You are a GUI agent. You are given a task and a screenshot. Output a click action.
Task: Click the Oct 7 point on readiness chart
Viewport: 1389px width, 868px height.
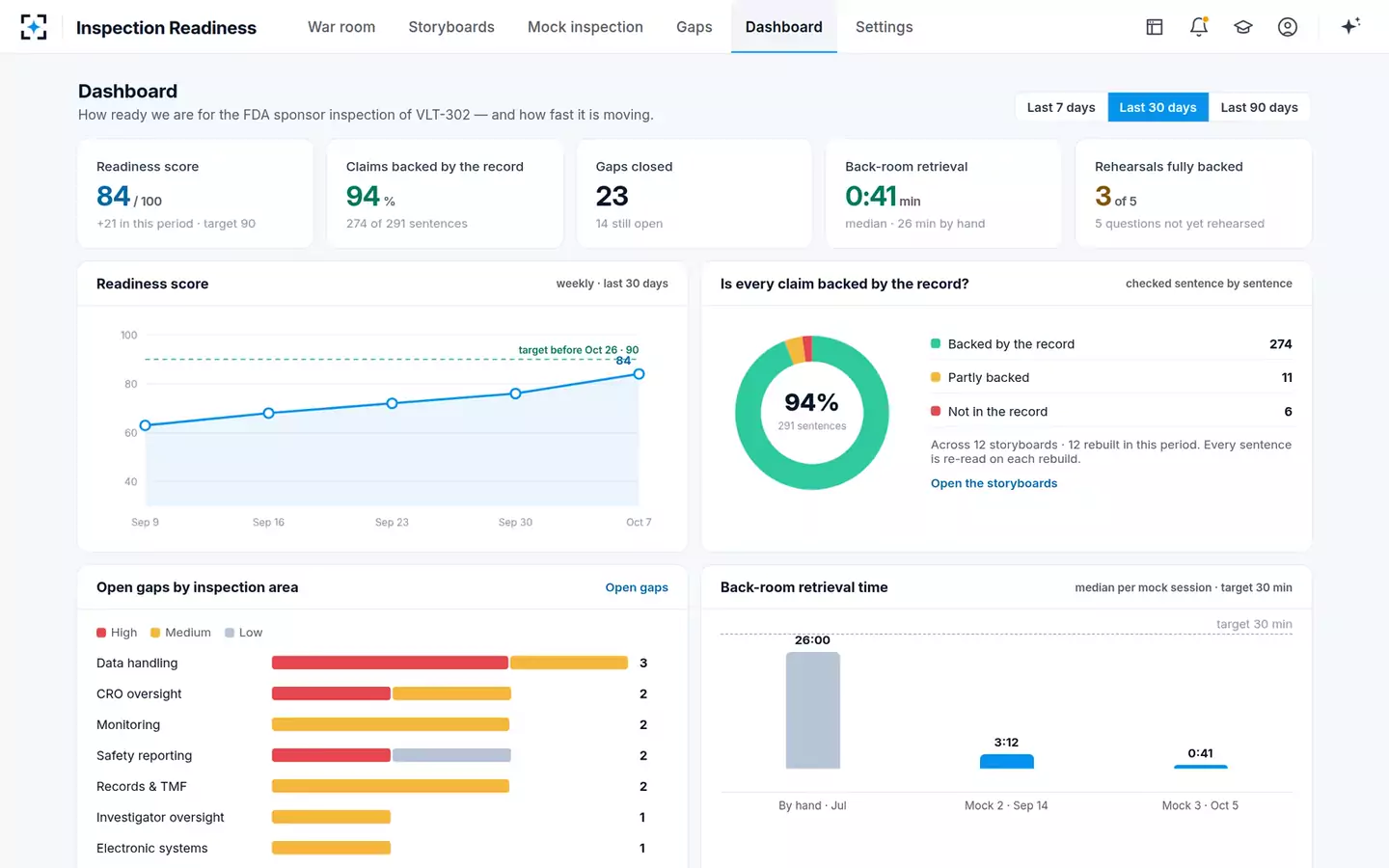click(639, 374)
